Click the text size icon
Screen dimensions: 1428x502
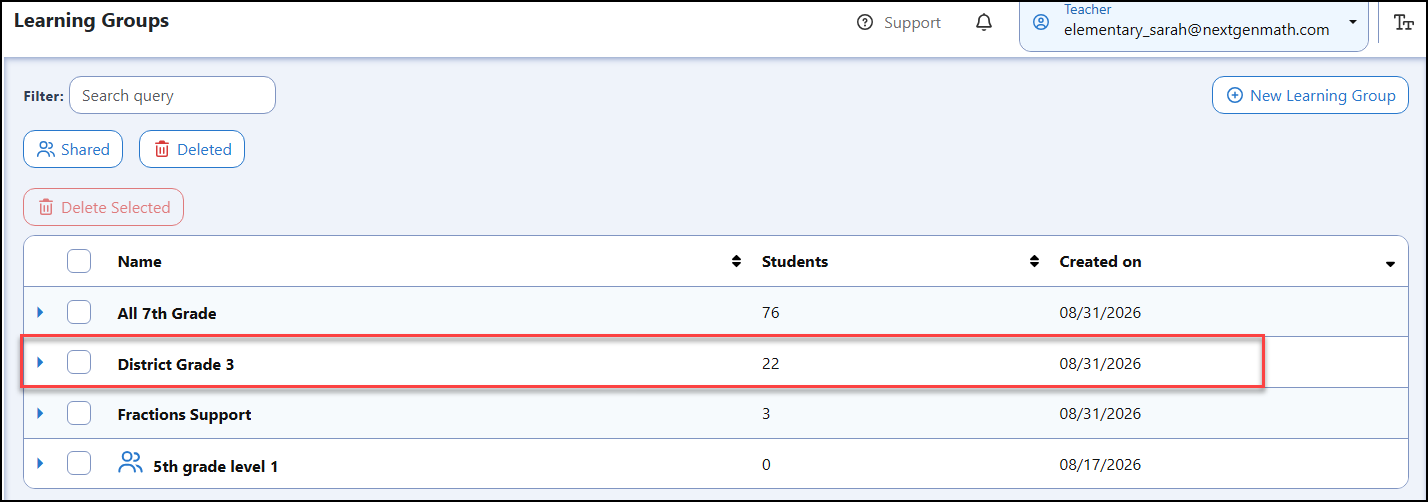[x=1403, y=23]
